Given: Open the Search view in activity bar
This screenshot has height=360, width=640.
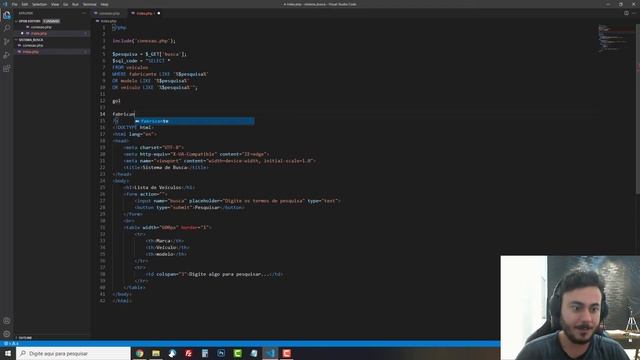Looking at the screenshot, I should (7, 28).
